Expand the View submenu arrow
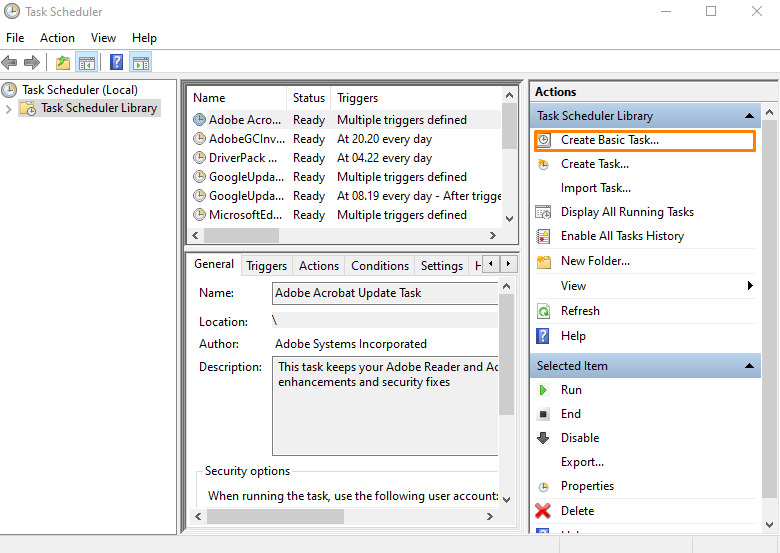Viewport: 780px width, 553px height. point(750,285)
